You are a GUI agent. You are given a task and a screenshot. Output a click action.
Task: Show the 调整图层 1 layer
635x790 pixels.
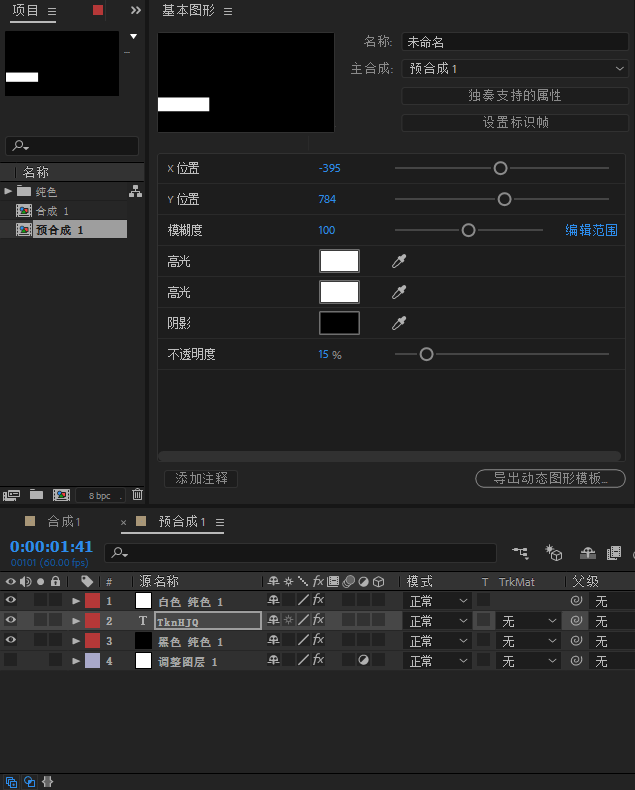click(x=11, y=660)
